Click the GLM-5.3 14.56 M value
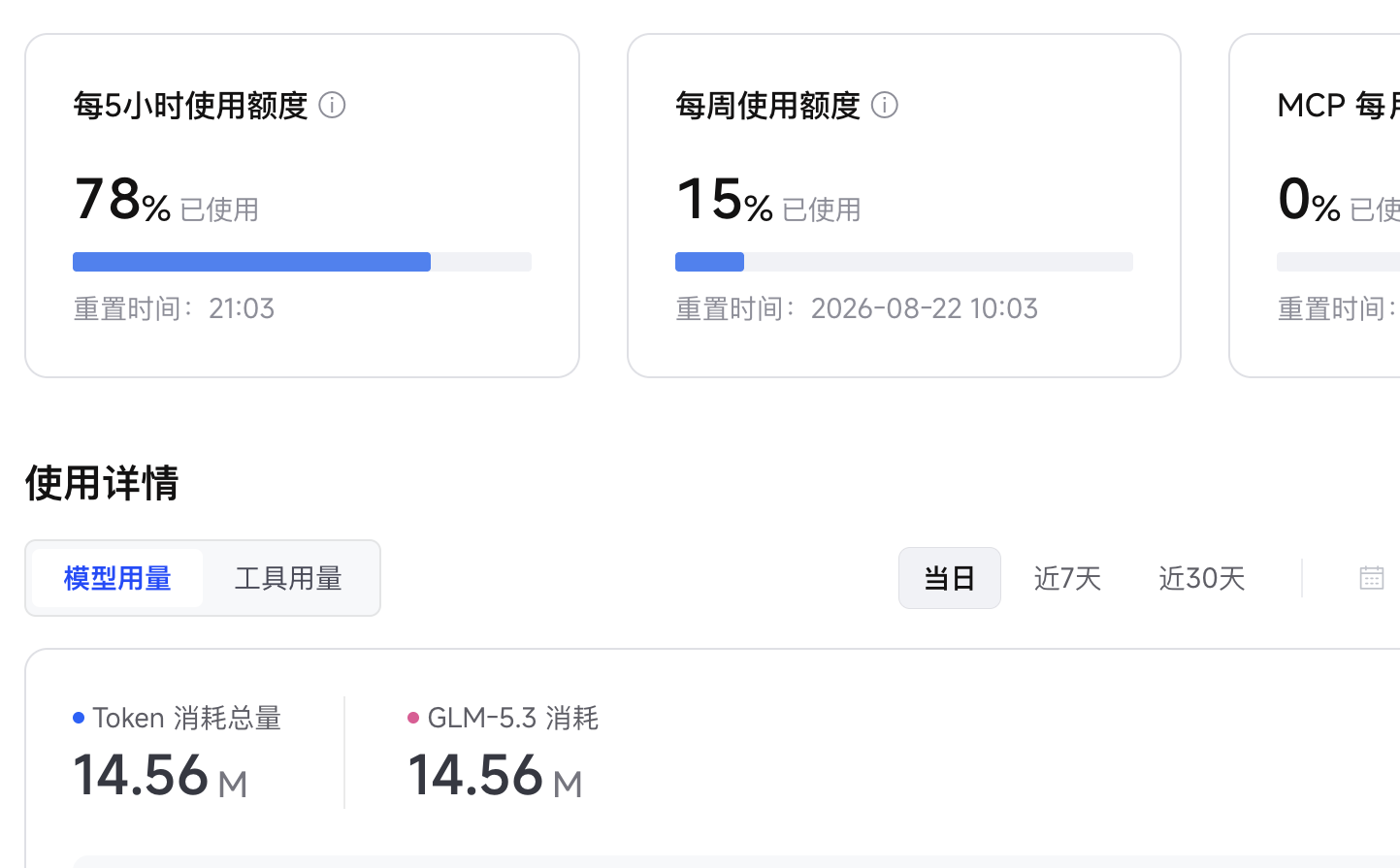This screenshot has height=868, width=1400. coord(495,776)
